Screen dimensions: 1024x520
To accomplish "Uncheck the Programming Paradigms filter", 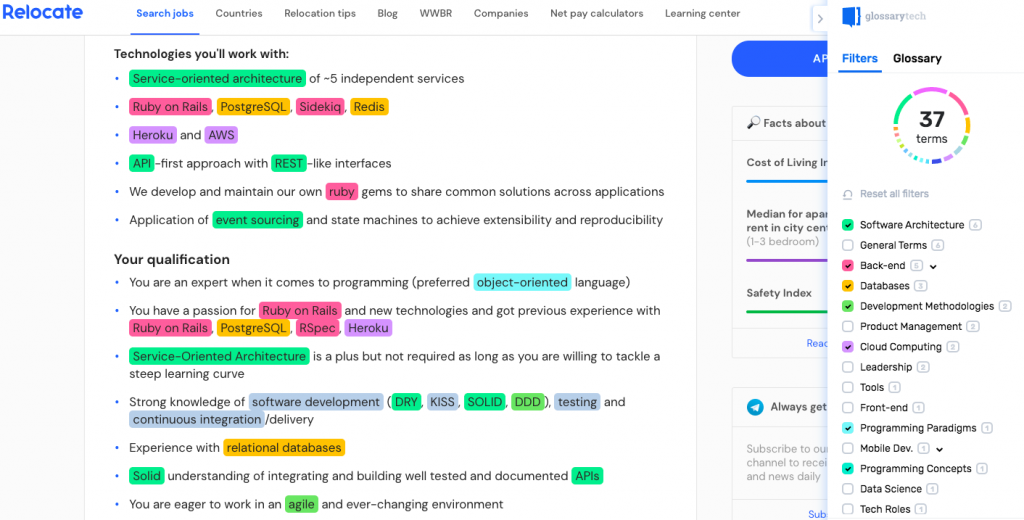I will [848, 429].
